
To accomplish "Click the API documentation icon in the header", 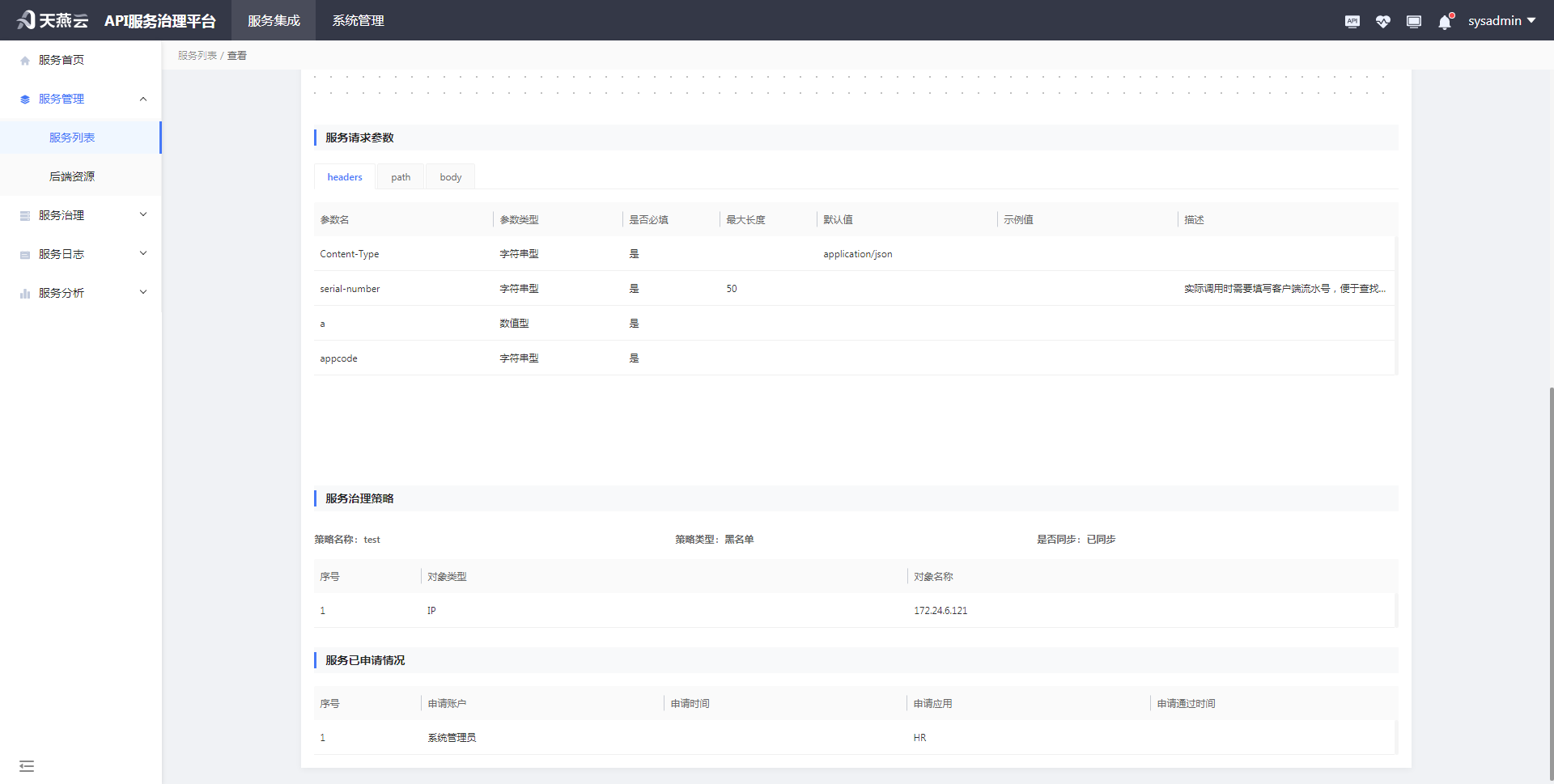I will click(1352, 21).
